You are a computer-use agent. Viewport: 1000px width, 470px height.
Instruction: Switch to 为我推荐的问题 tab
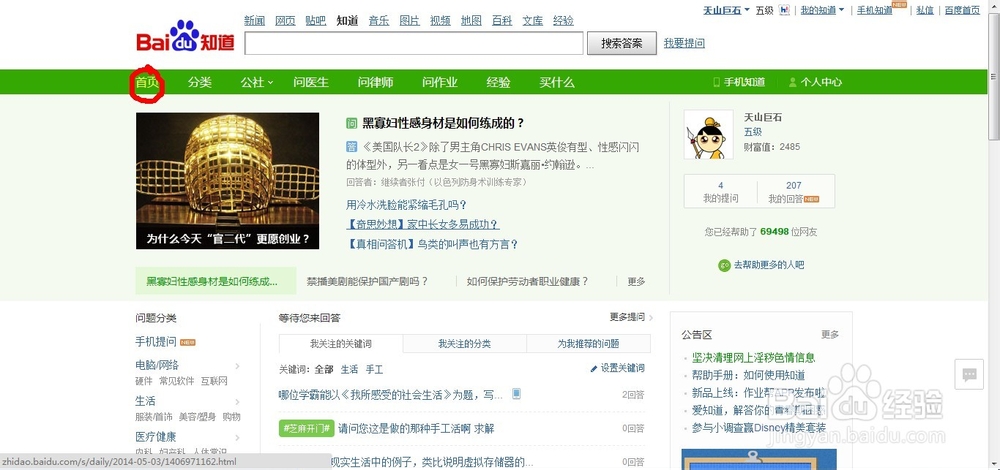pos(589,344)
